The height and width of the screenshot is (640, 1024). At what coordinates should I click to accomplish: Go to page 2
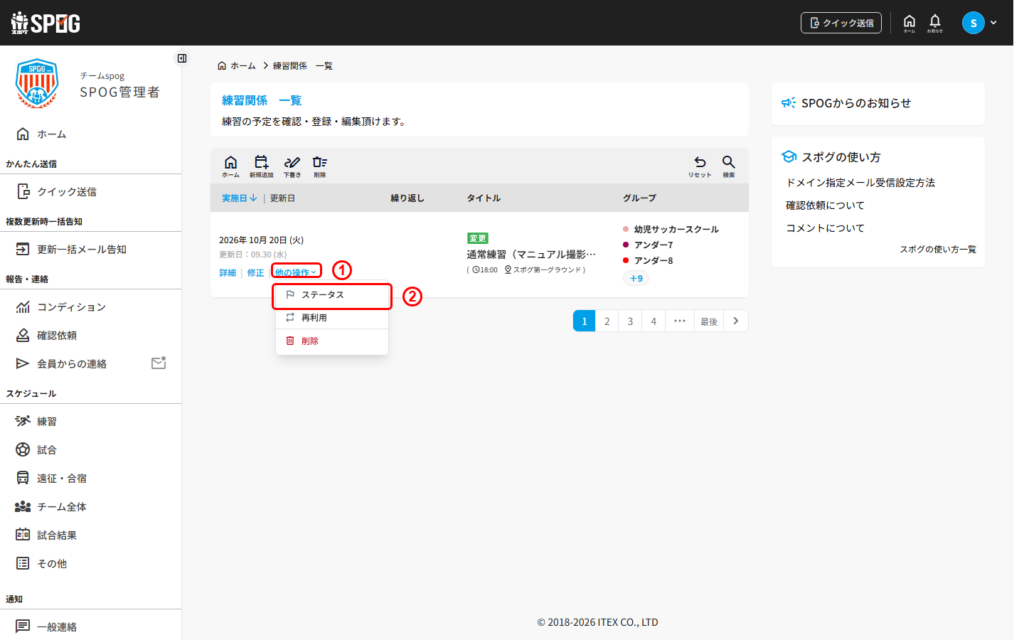607,321
